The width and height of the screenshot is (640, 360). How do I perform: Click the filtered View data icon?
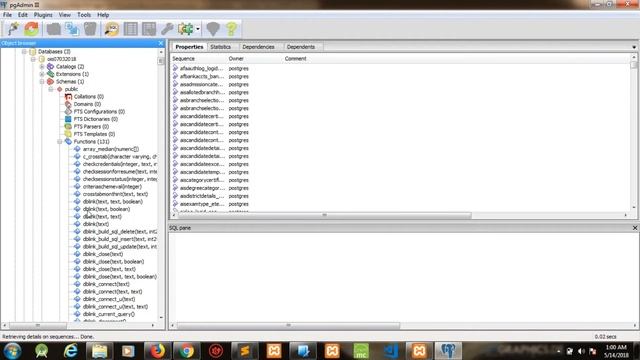coord(149,29)
